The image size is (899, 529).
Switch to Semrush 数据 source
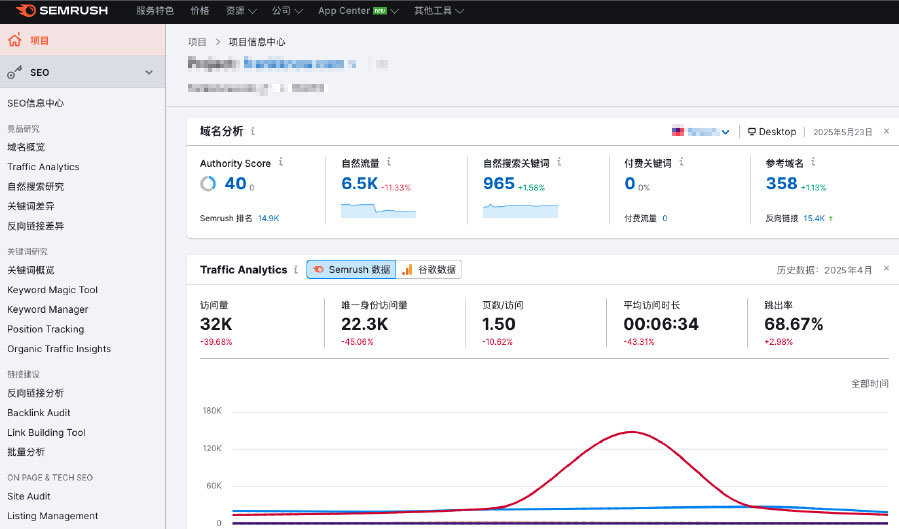coord(351,269)
